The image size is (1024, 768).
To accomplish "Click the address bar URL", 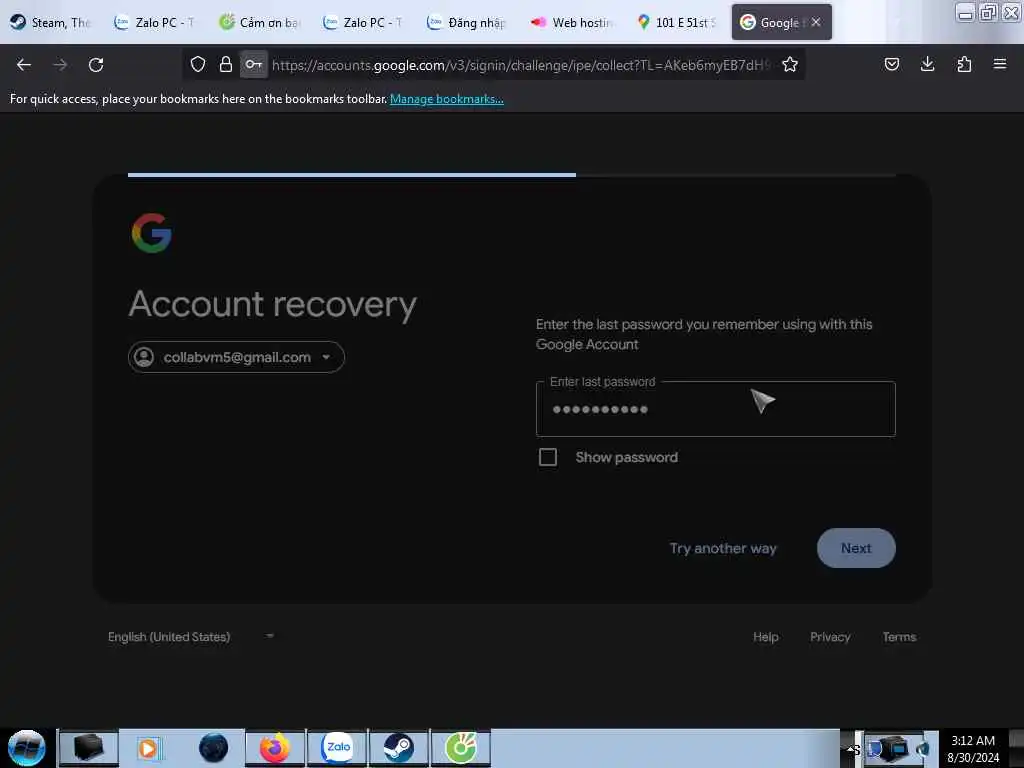I will click(x=521, y=65).
